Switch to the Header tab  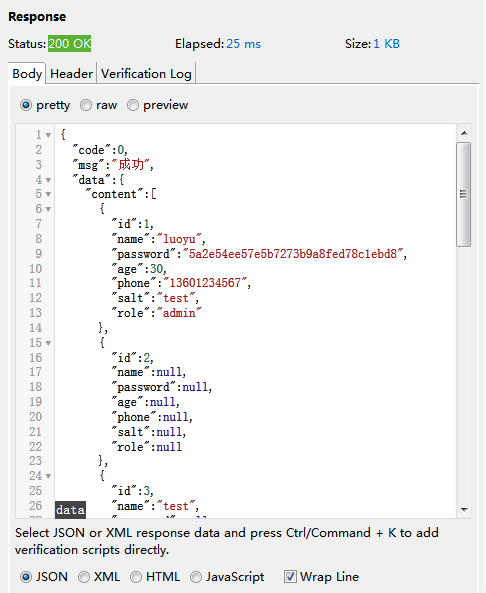(71, 74)
